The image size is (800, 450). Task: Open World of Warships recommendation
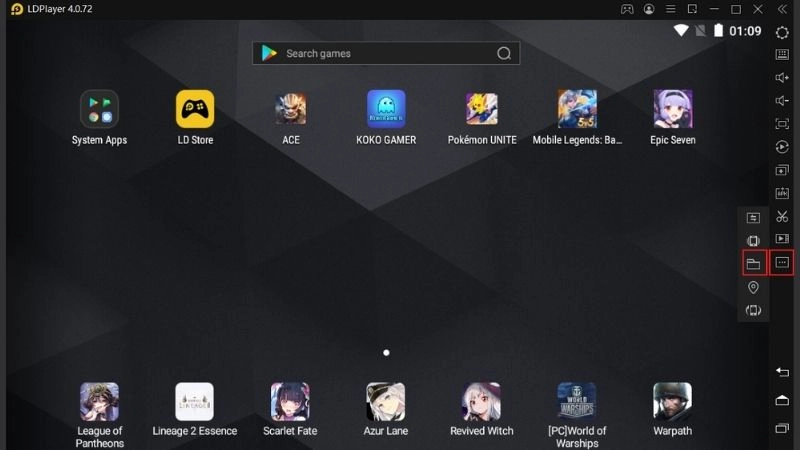pyautogui.click(x=577, y=402)
